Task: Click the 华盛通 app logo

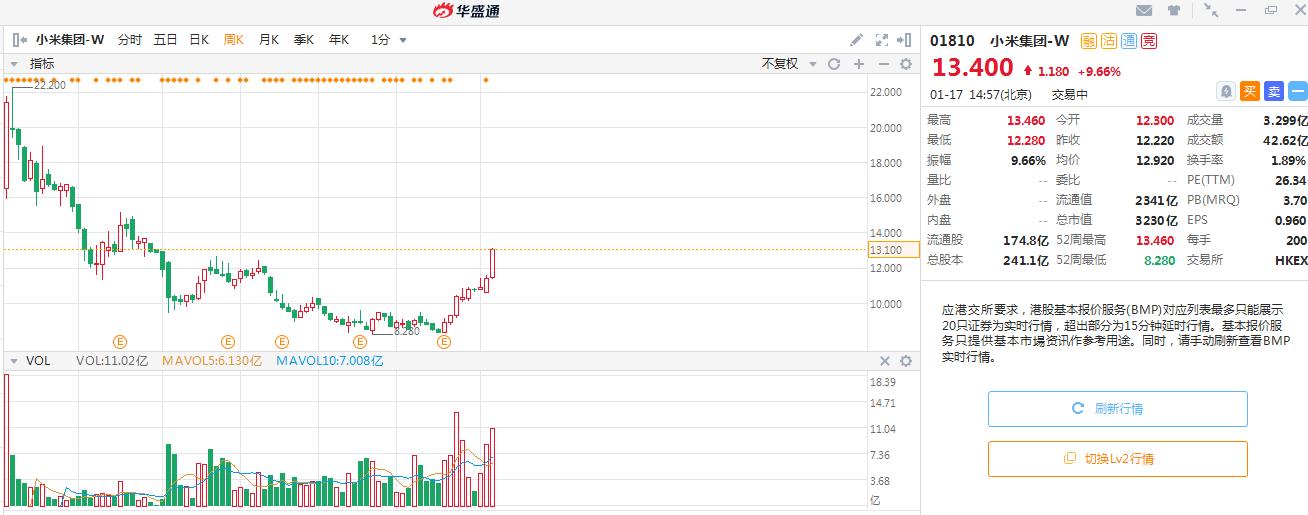Action: point(466,11)
